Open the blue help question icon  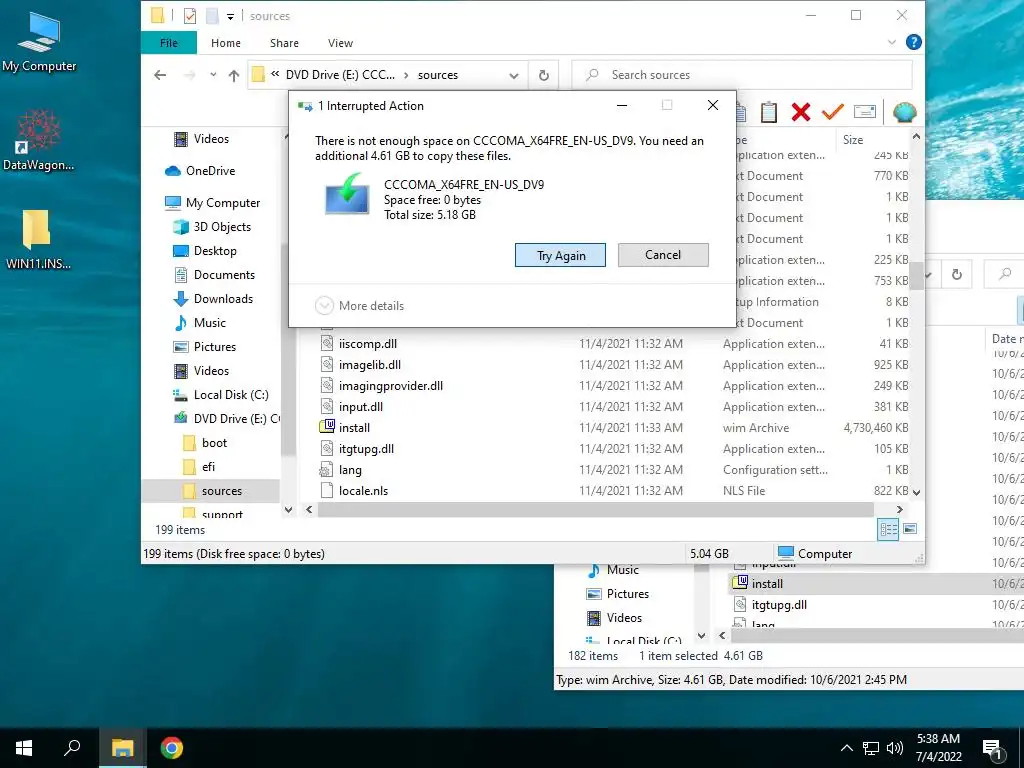tap(914, 42)
